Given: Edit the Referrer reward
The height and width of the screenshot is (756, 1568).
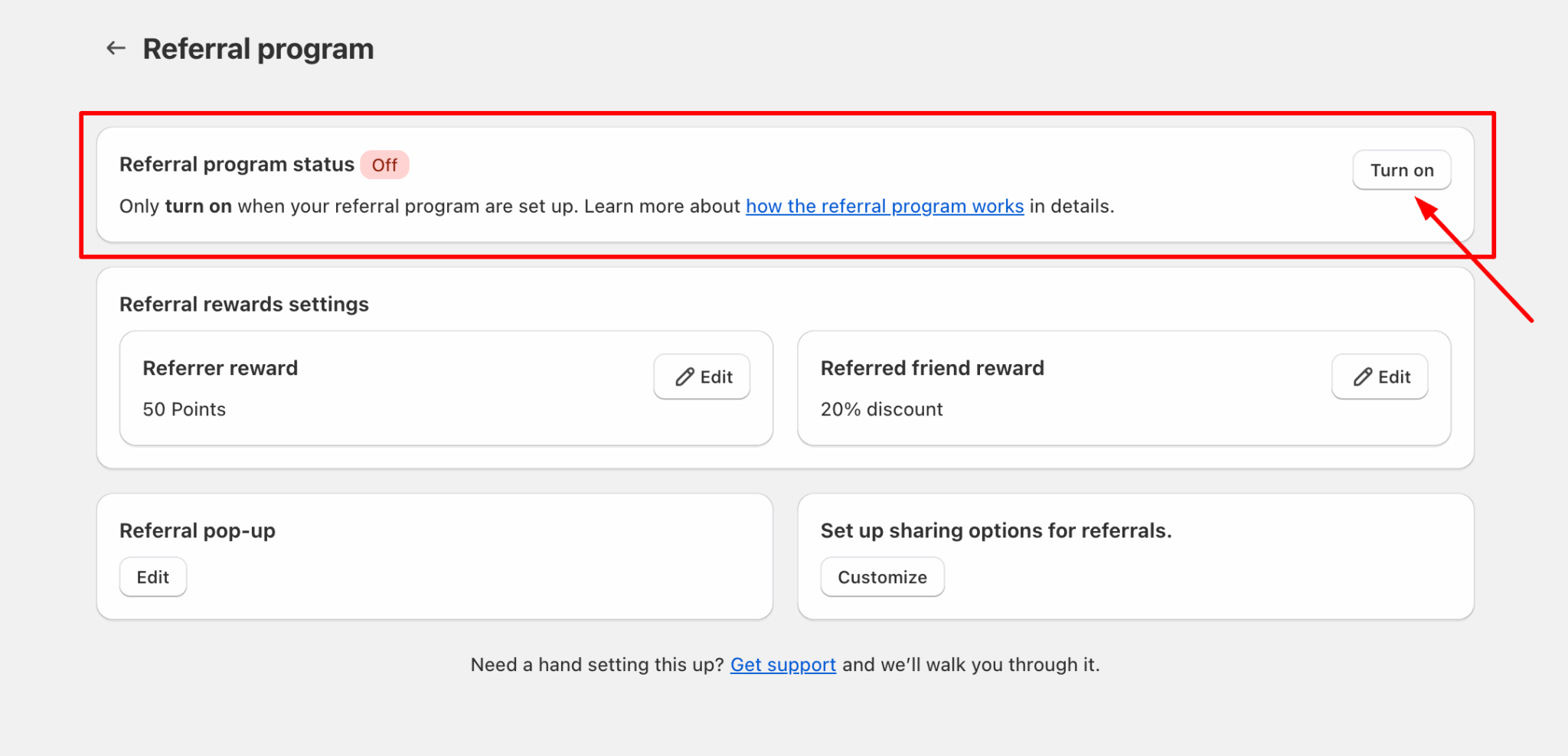Looking at the screenshot, I should point(702,376).
